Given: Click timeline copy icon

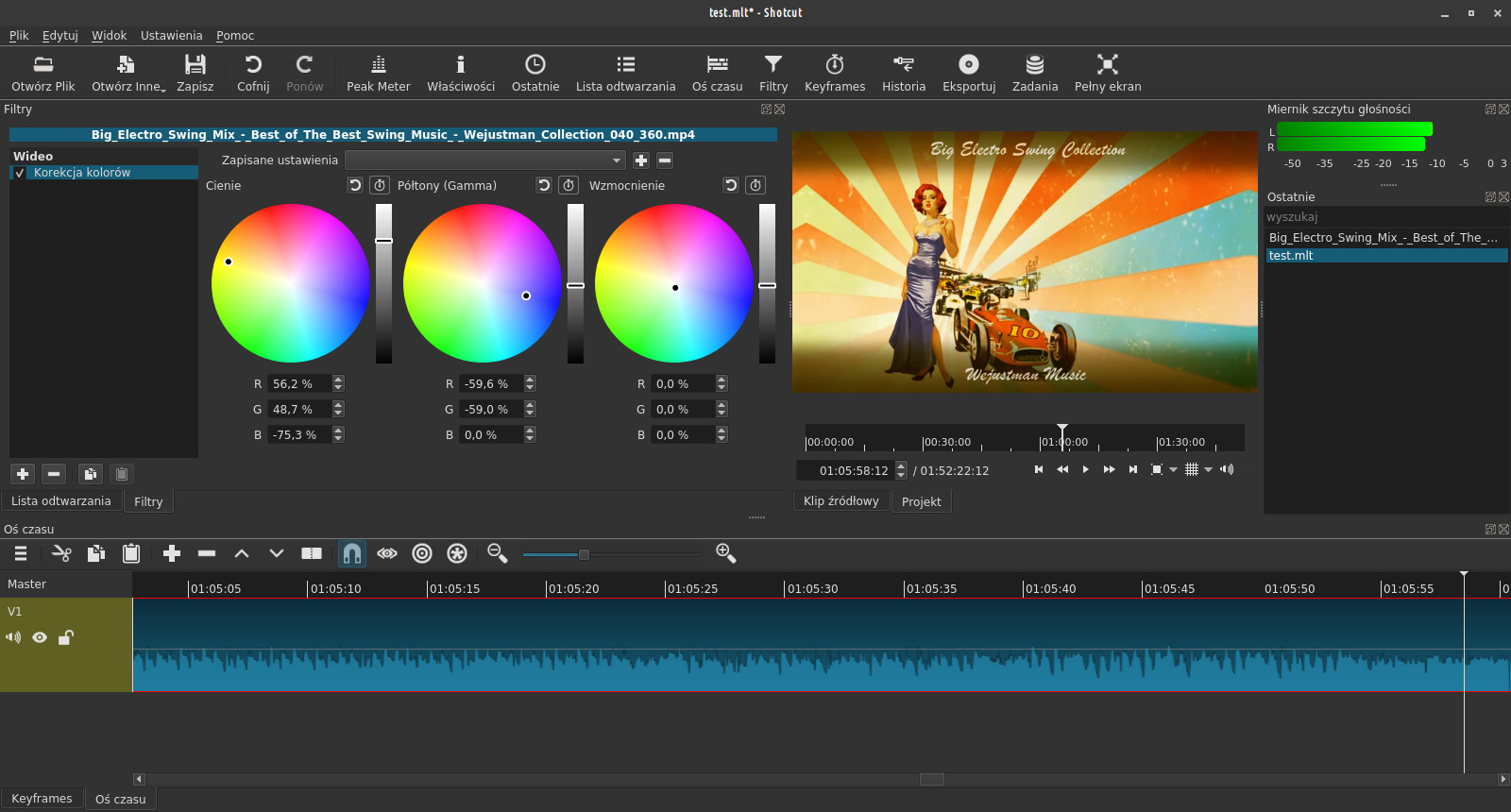Looking at the screenshot, I should pyautogui.click(x=96, y=553).
